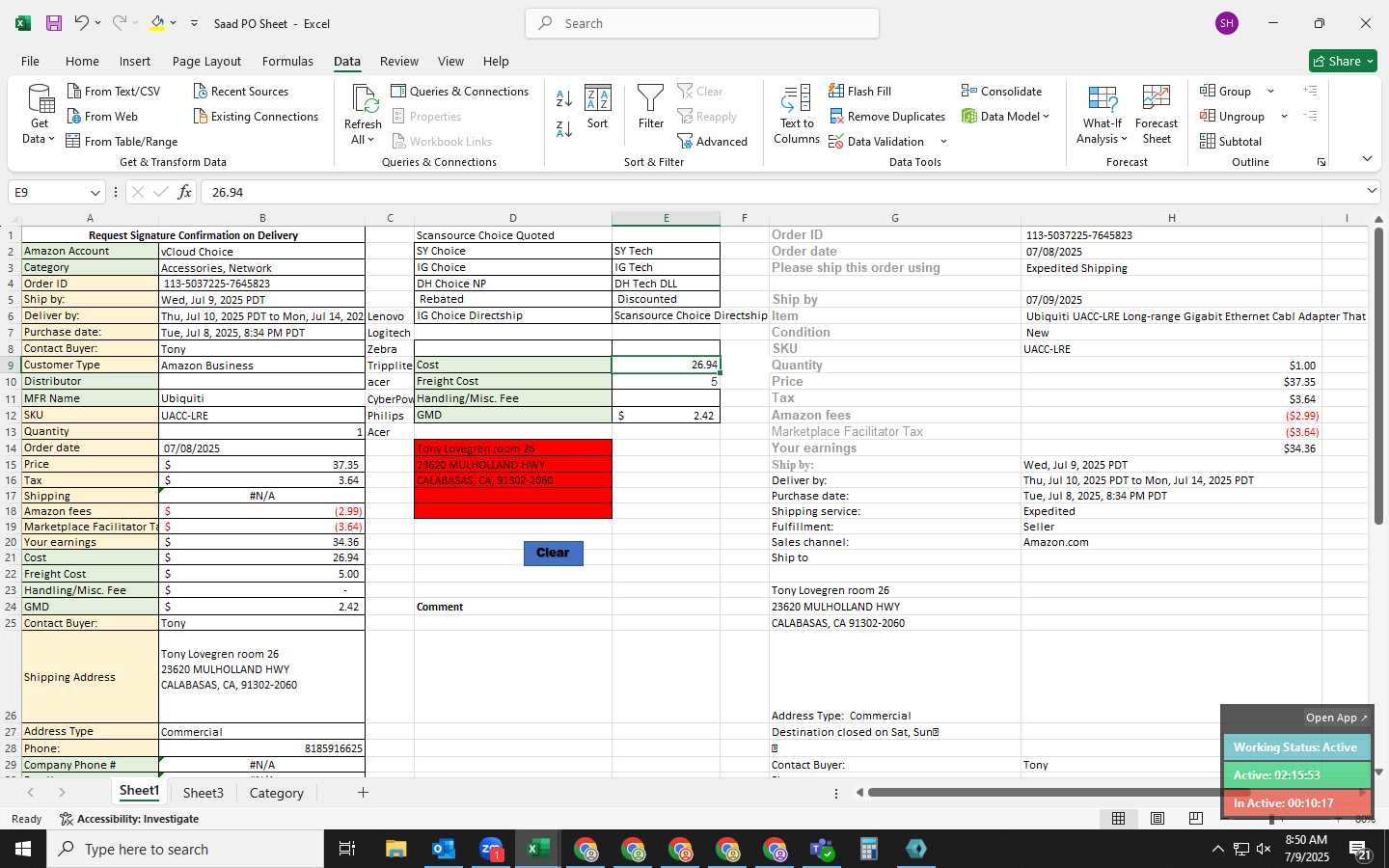
Task: Click in the Search box
Action: pos(702,23)
